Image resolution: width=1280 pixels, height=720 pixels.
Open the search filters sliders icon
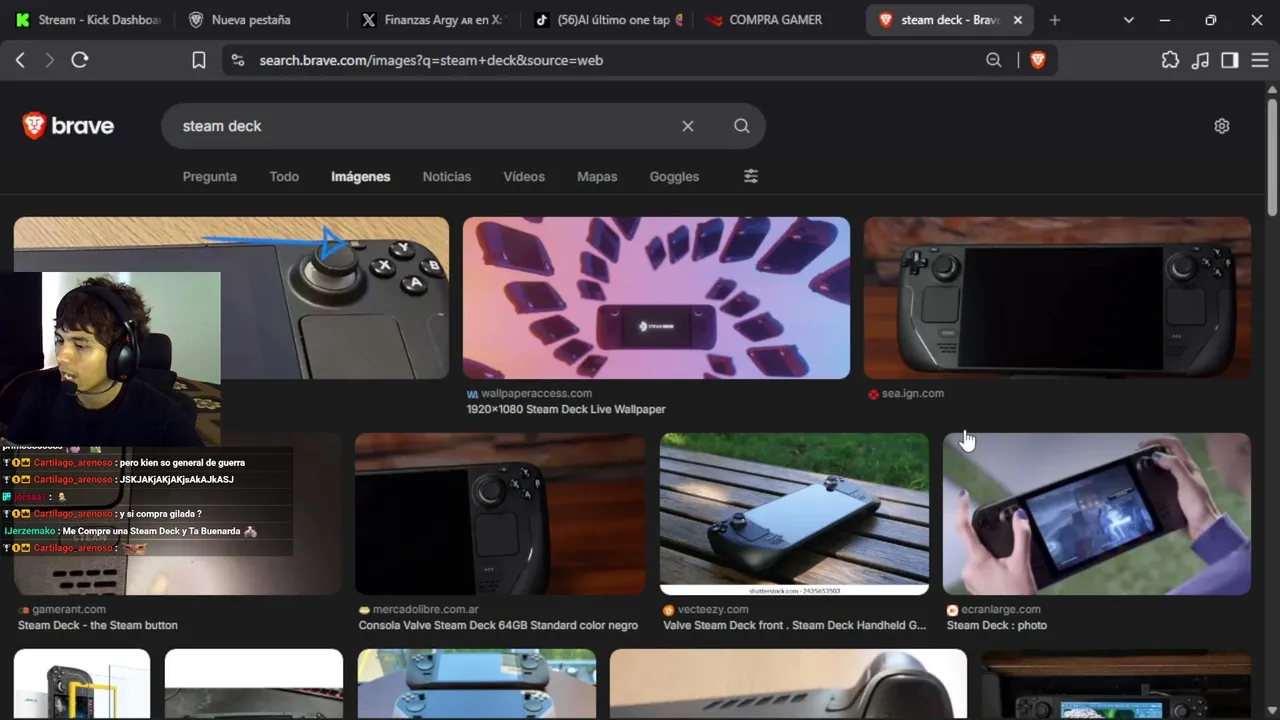coord(751,176)
